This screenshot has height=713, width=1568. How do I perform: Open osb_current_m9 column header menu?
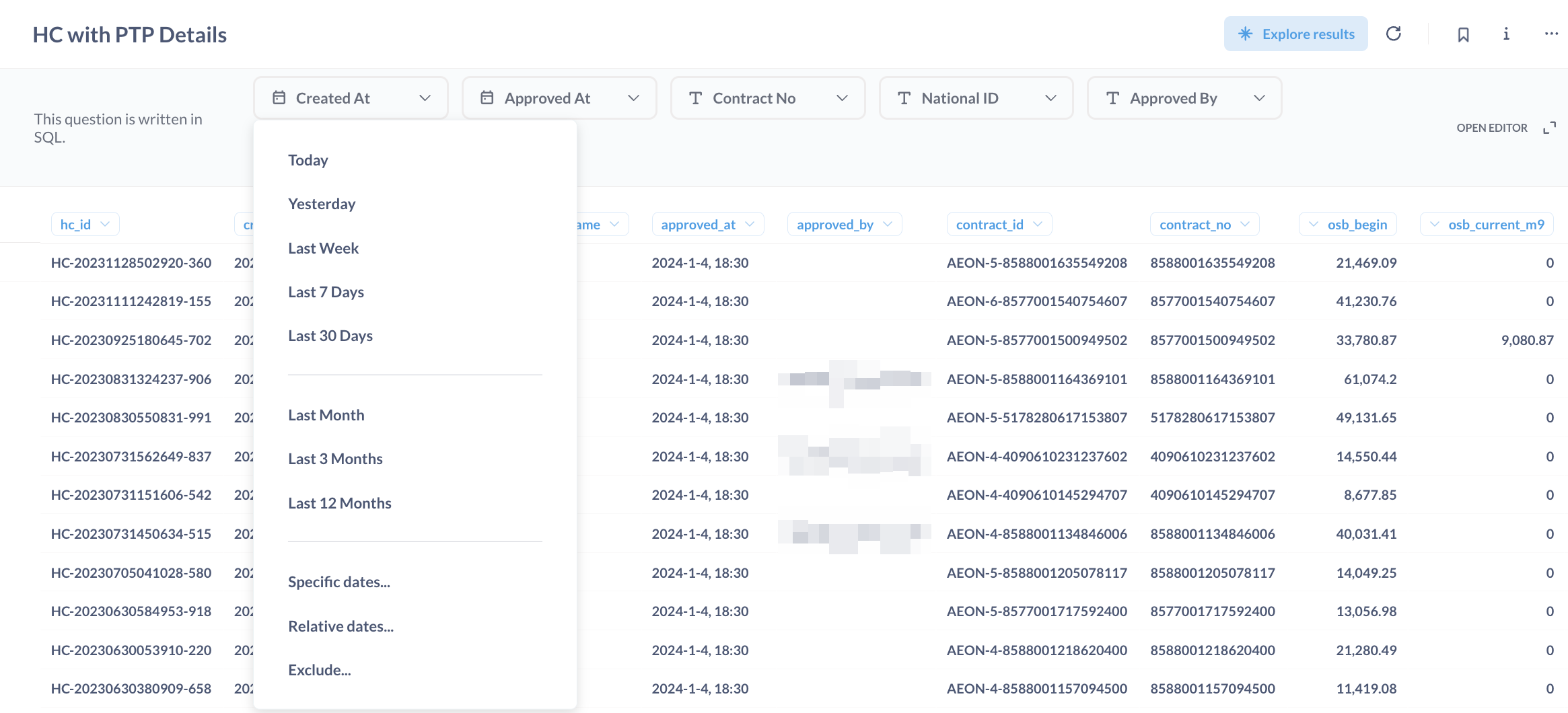coord(1487,225)
